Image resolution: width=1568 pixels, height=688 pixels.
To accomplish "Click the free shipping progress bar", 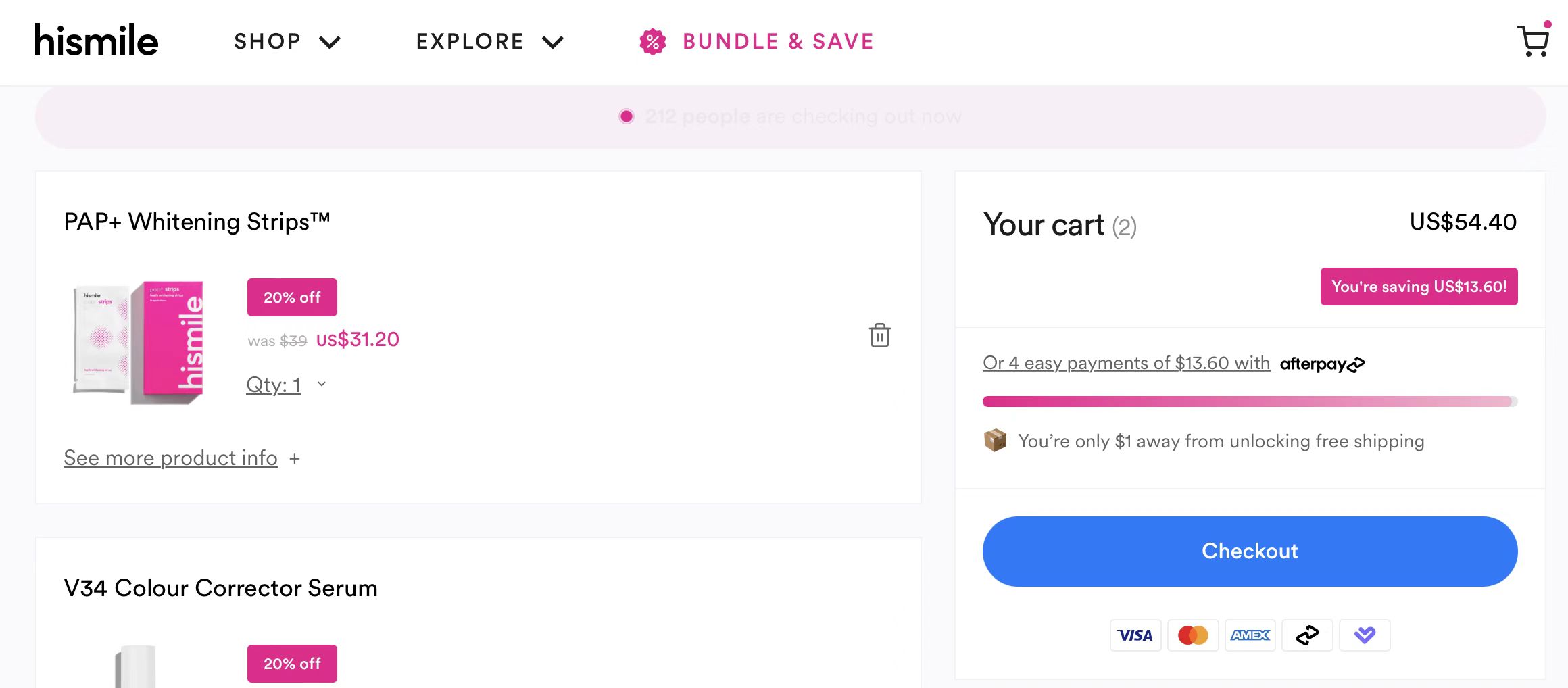I will pyautogui.click(x=1250, y=401).
